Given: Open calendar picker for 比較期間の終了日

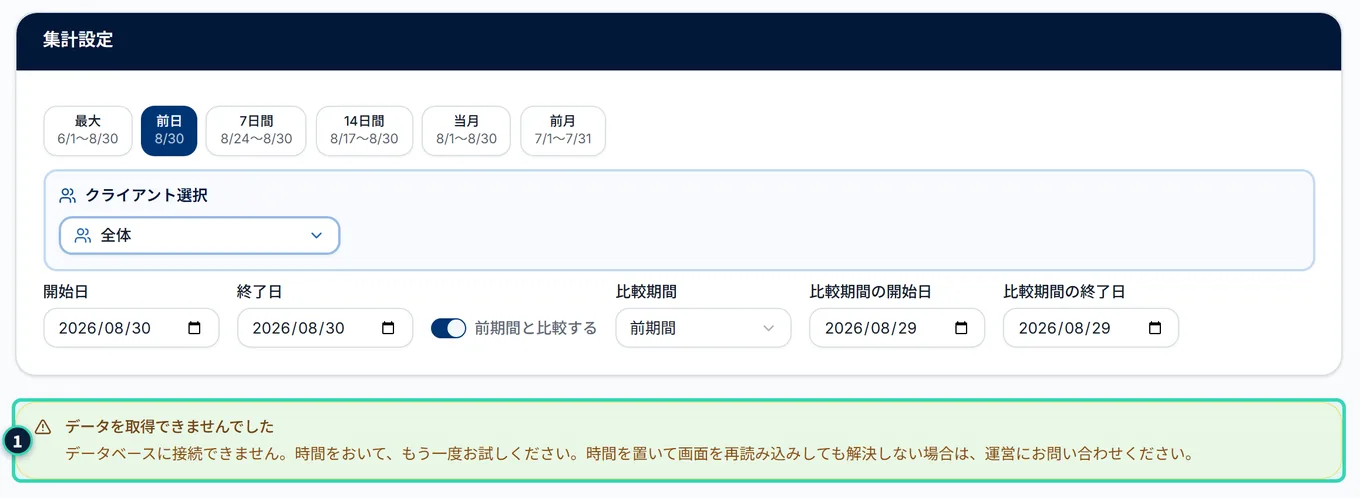Looking at the screenshot, I should pos(1155,328).
